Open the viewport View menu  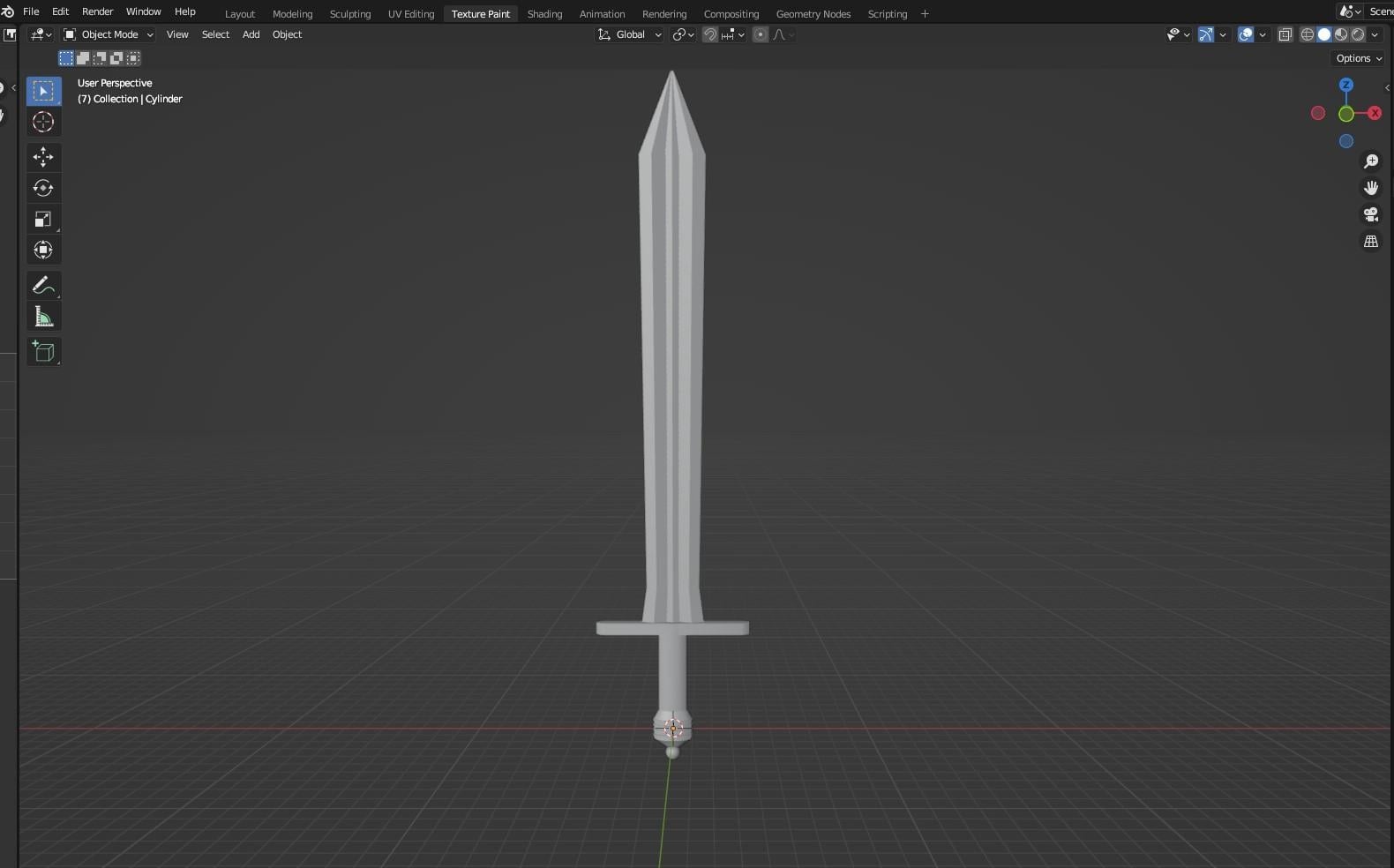click(177, 34)
